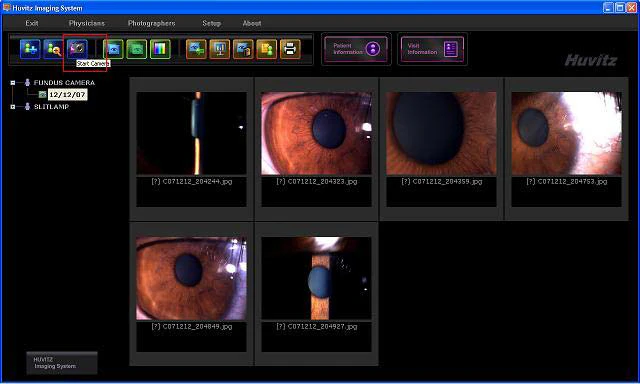
Task: Open Patient Information panel button
Action: point(356,49)
